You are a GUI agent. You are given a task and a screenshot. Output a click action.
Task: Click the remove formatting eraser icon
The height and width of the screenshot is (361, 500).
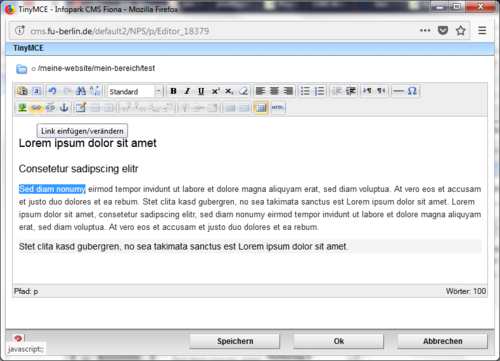[x=243, y=91]
